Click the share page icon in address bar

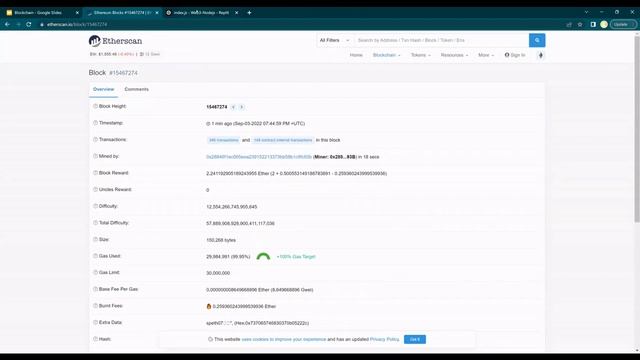[569, 24]
